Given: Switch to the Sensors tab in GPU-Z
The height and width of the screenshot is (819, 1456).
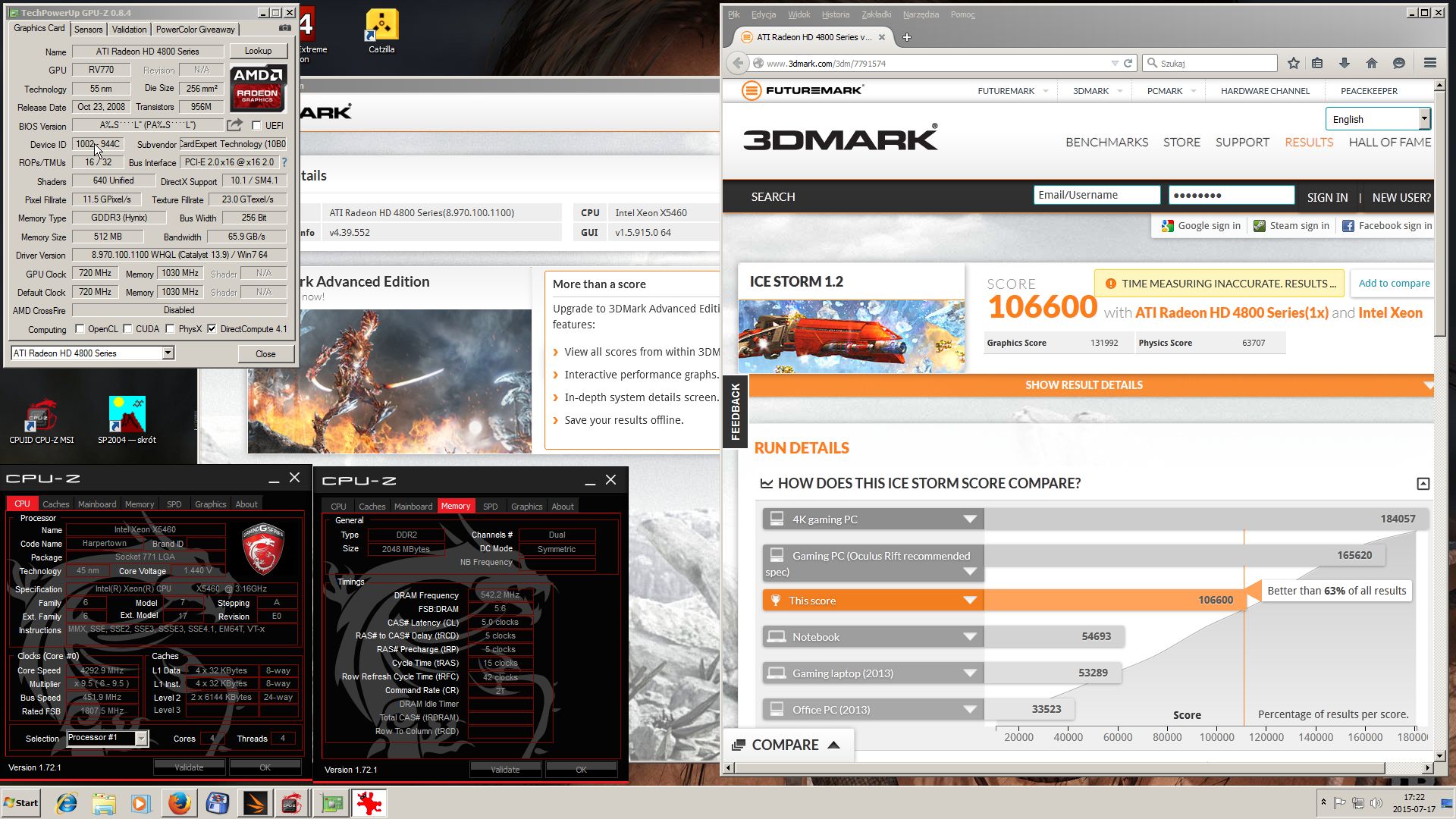Looking at the screenshot, I should click(x=88, y=30).
